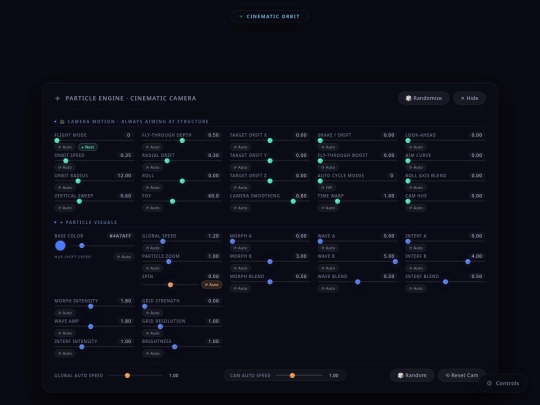Toggle the Off switch under Auto Cycle Modes
540x405 pixels.
(x=327, y=188)
